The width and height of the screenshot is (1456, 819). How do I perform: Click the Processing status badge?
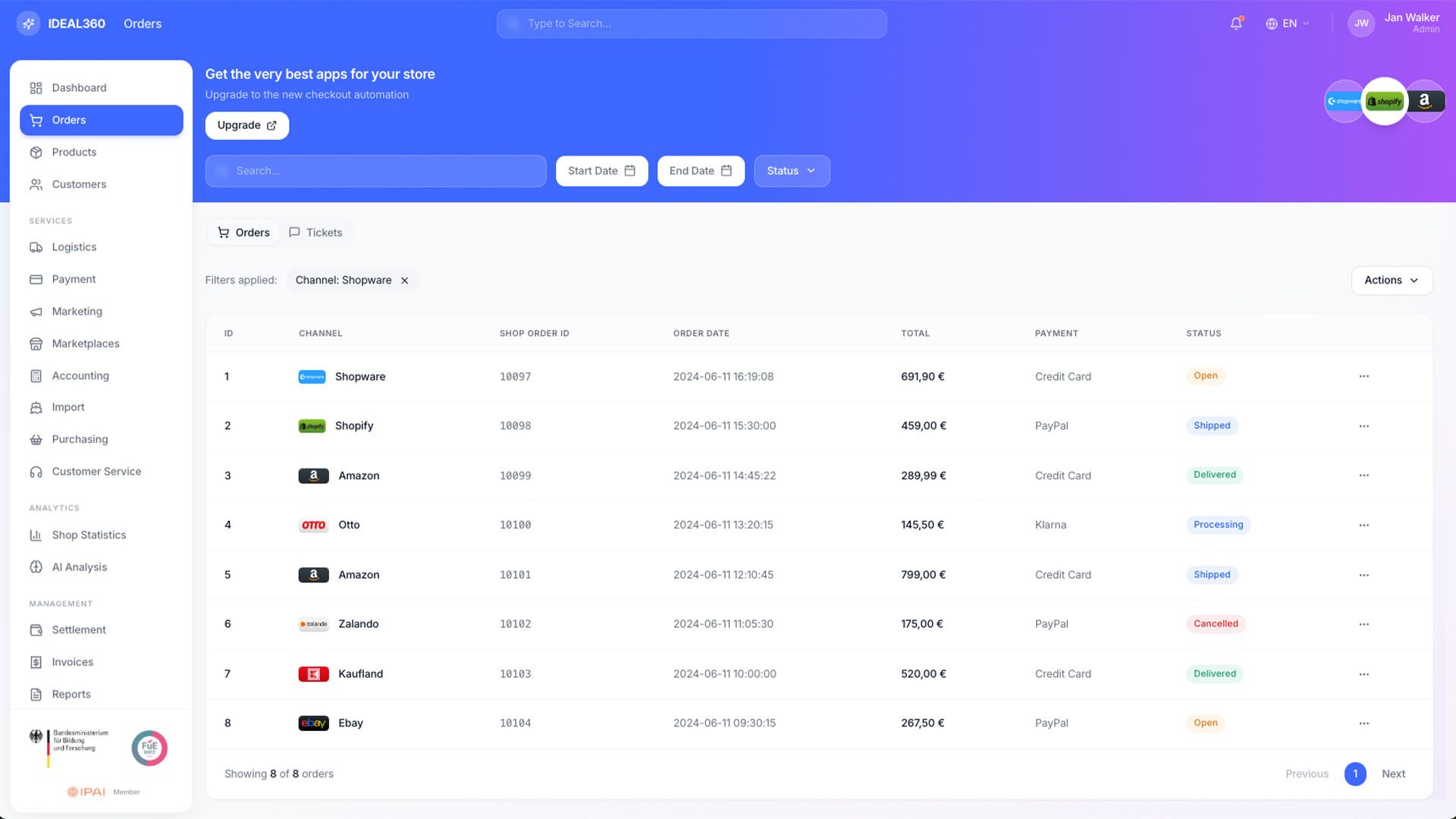[1218, 525]
